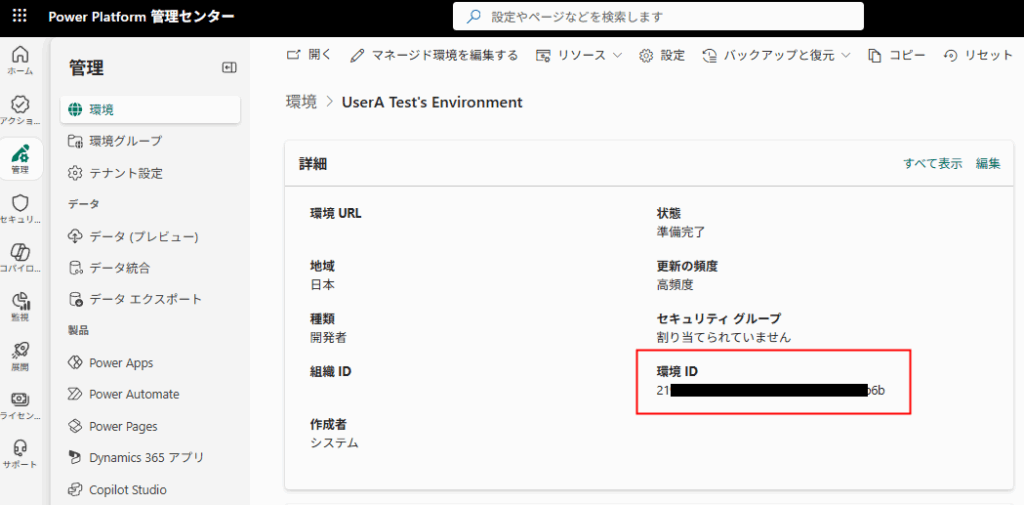Screen dimensions: 1024x505
Task: Open 設定 from the command bar
Action: 662,56
